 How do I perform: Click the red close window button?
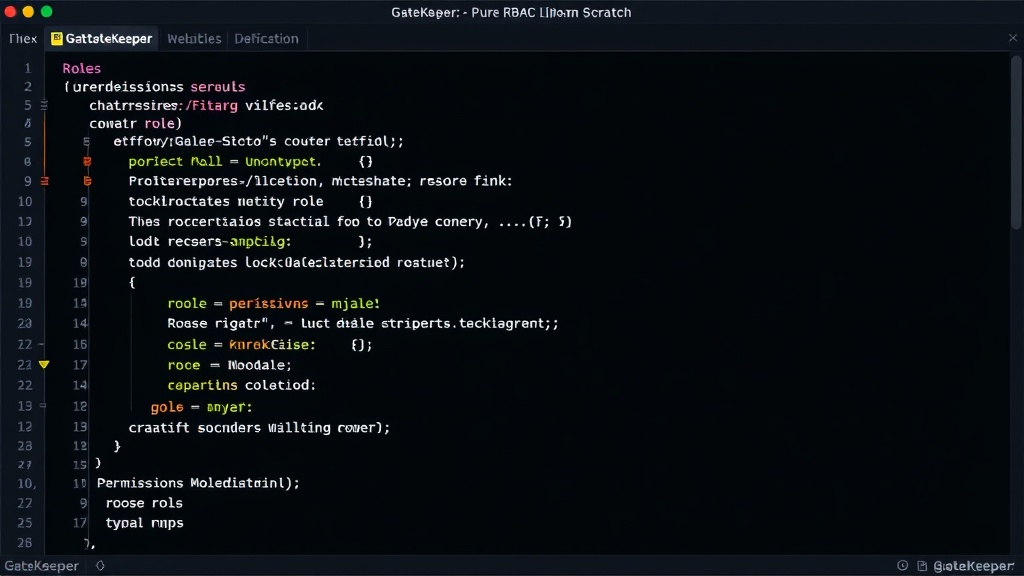[10, 12]
